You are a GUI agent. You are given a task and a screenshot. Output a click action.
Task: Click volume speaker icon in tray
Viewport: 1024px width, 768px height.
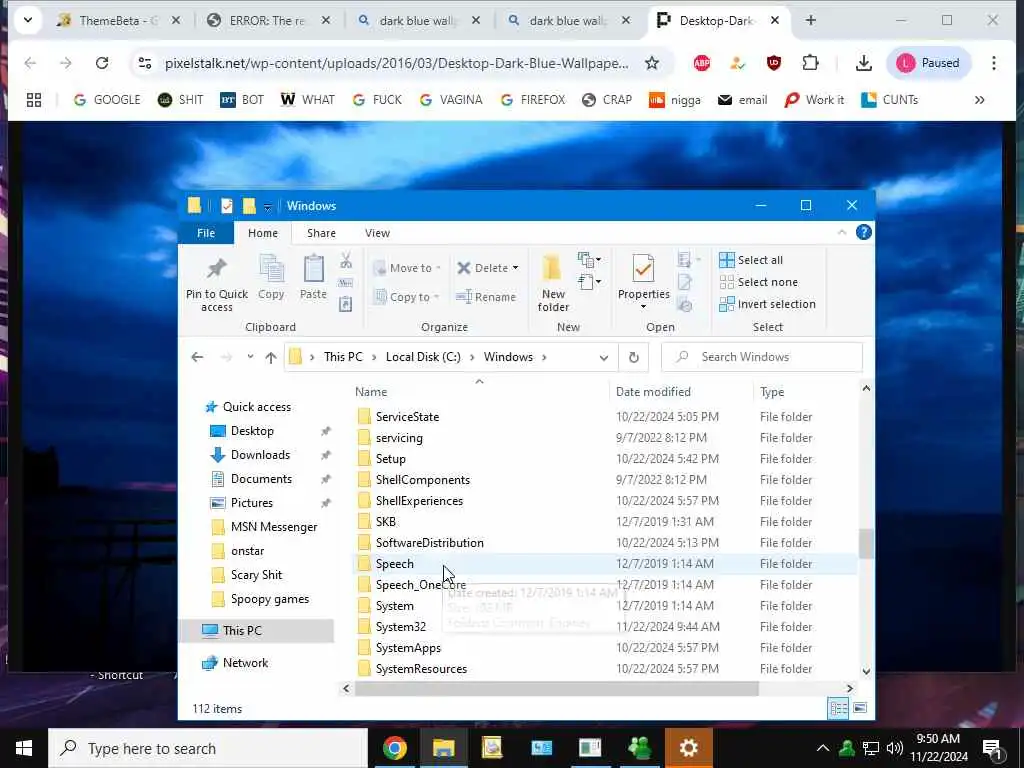(x=895, y=748)
